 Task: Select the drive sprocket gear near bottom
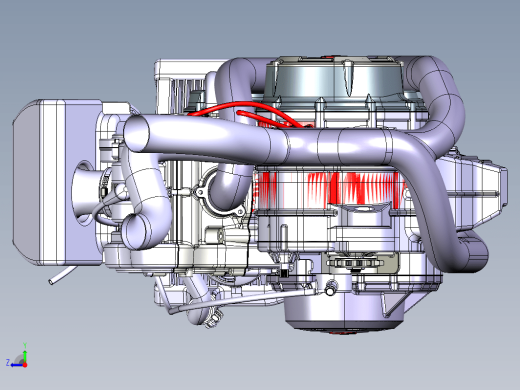coord(354,263)
